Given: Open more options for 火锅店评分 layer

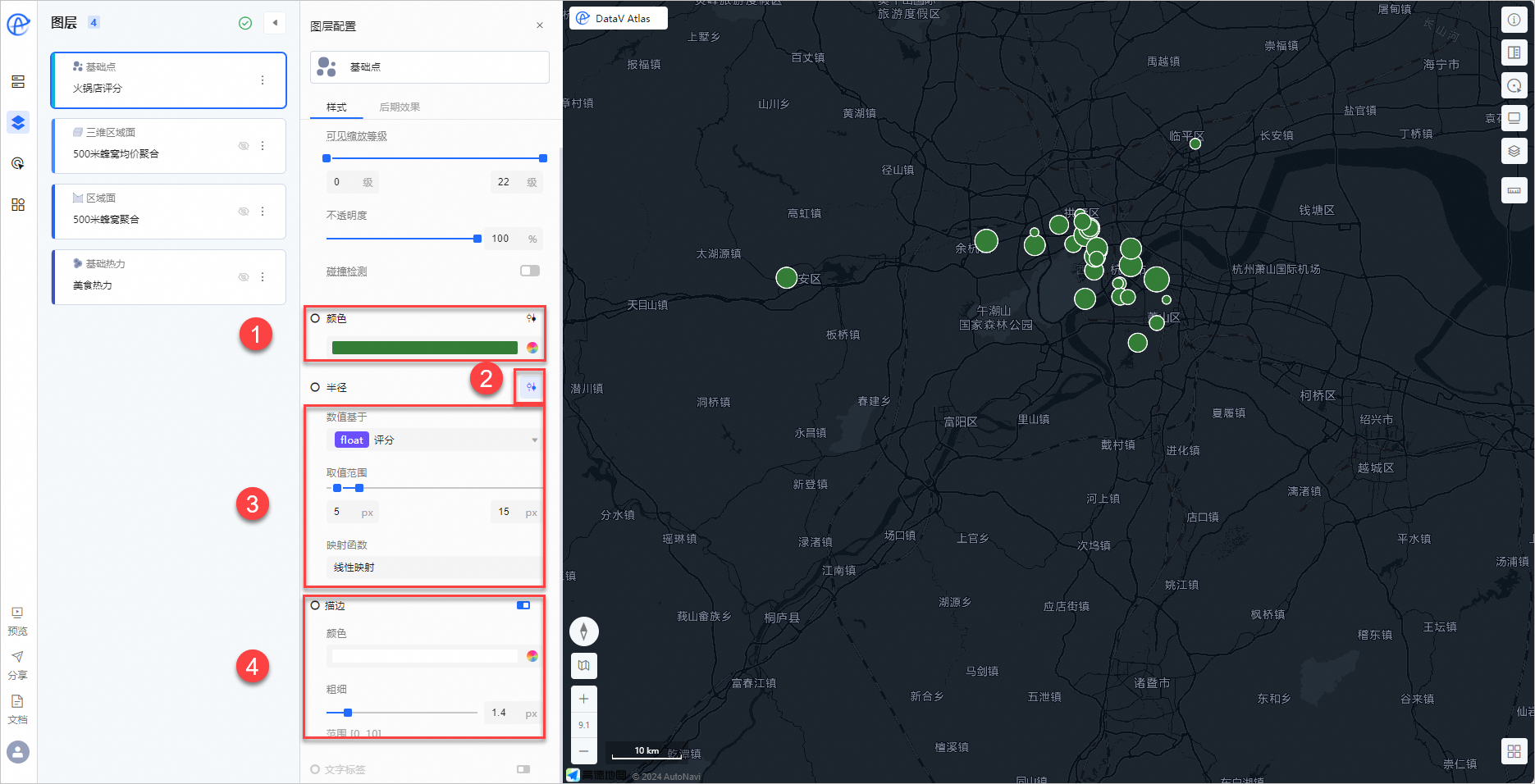Looking at the screenshot, I should point(263,80).
